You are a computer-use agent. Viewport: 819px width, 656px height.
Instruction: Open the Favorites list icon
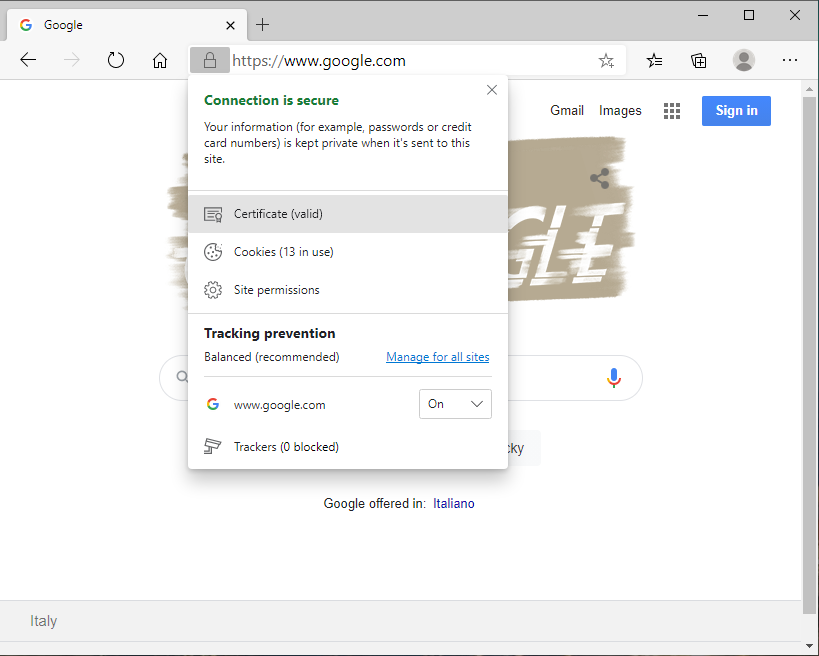click(x=654, y=61)
